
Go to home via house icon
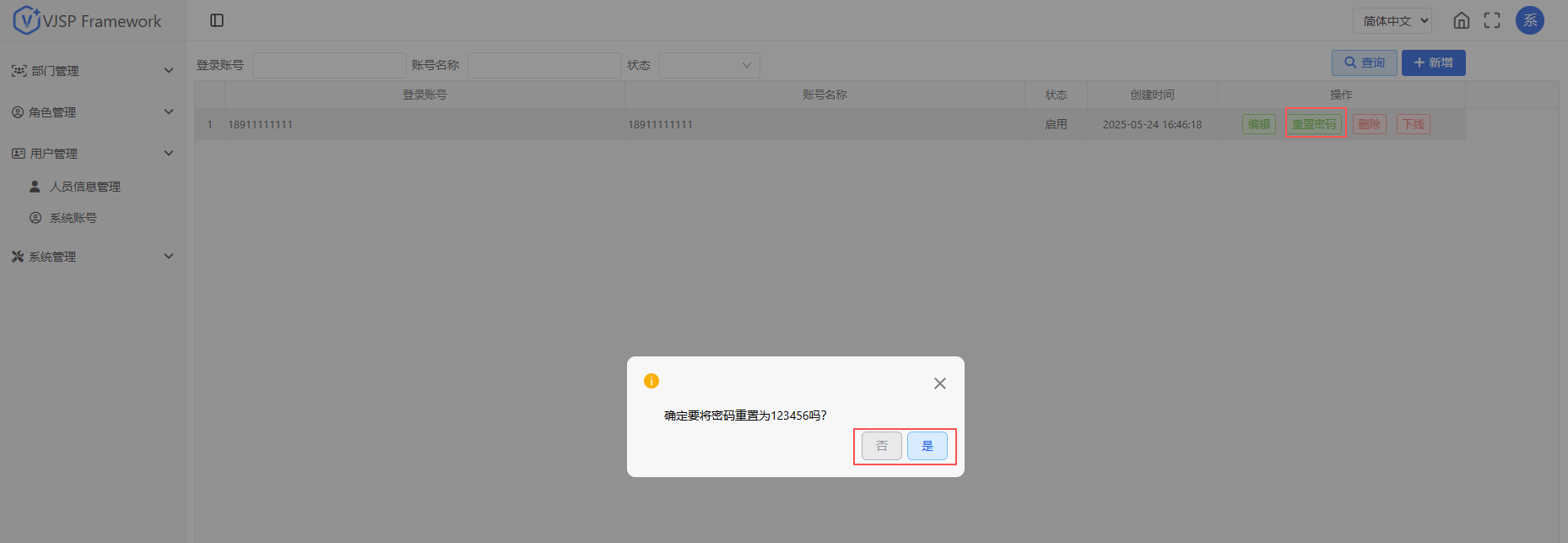click(x=1462, y=20)
